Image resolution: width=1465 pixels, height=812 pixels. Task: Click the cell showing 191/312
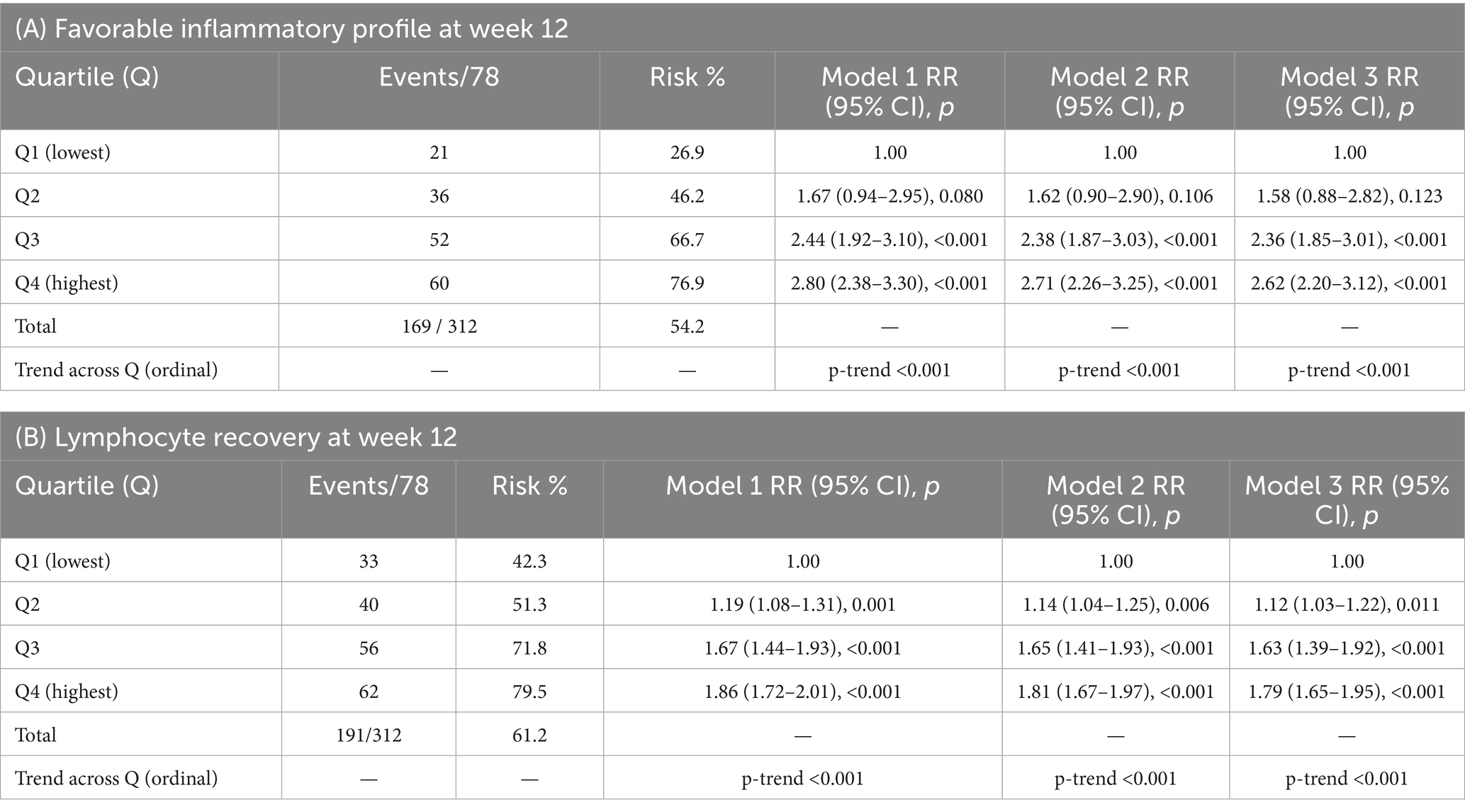pyautogui.click(x=369, y=735)
